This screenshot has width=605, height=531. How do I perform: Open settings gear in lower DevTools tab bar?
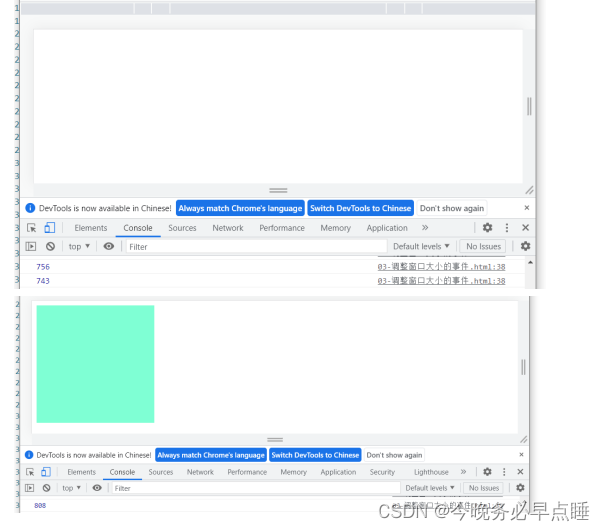coord(487,472)
